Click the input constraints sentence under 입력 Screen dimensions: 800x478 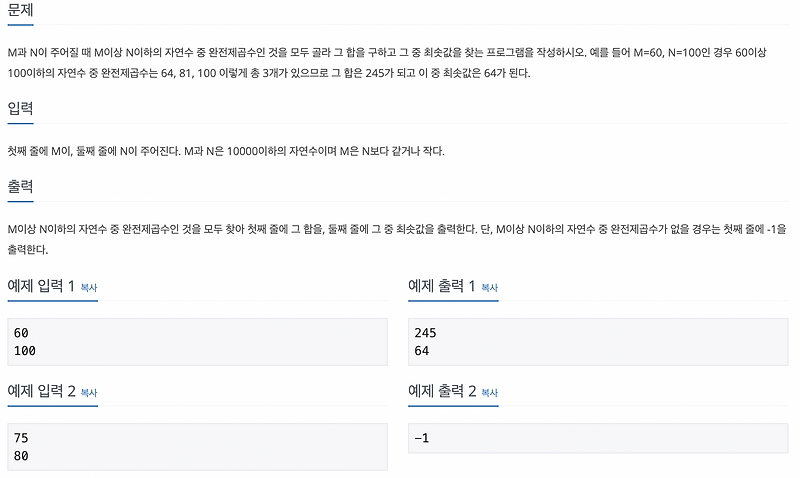226,151
